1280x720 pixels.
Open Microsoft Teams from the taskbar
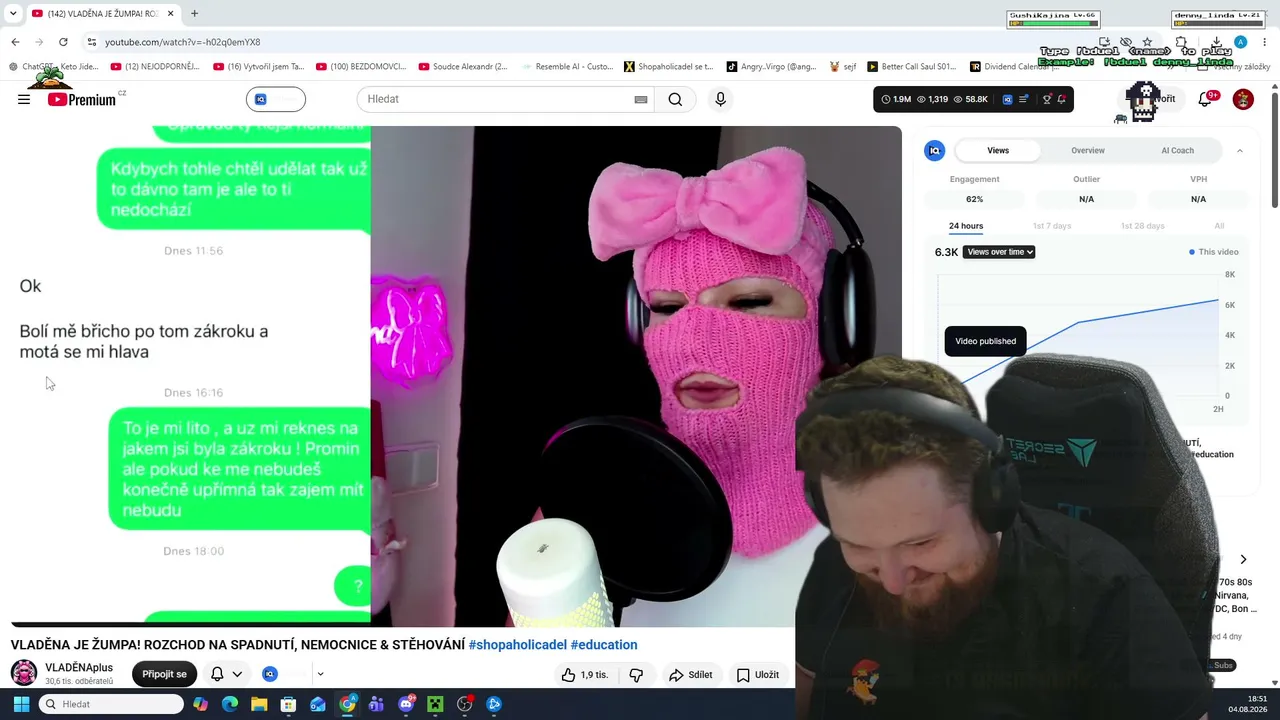(x=376, y=704)
